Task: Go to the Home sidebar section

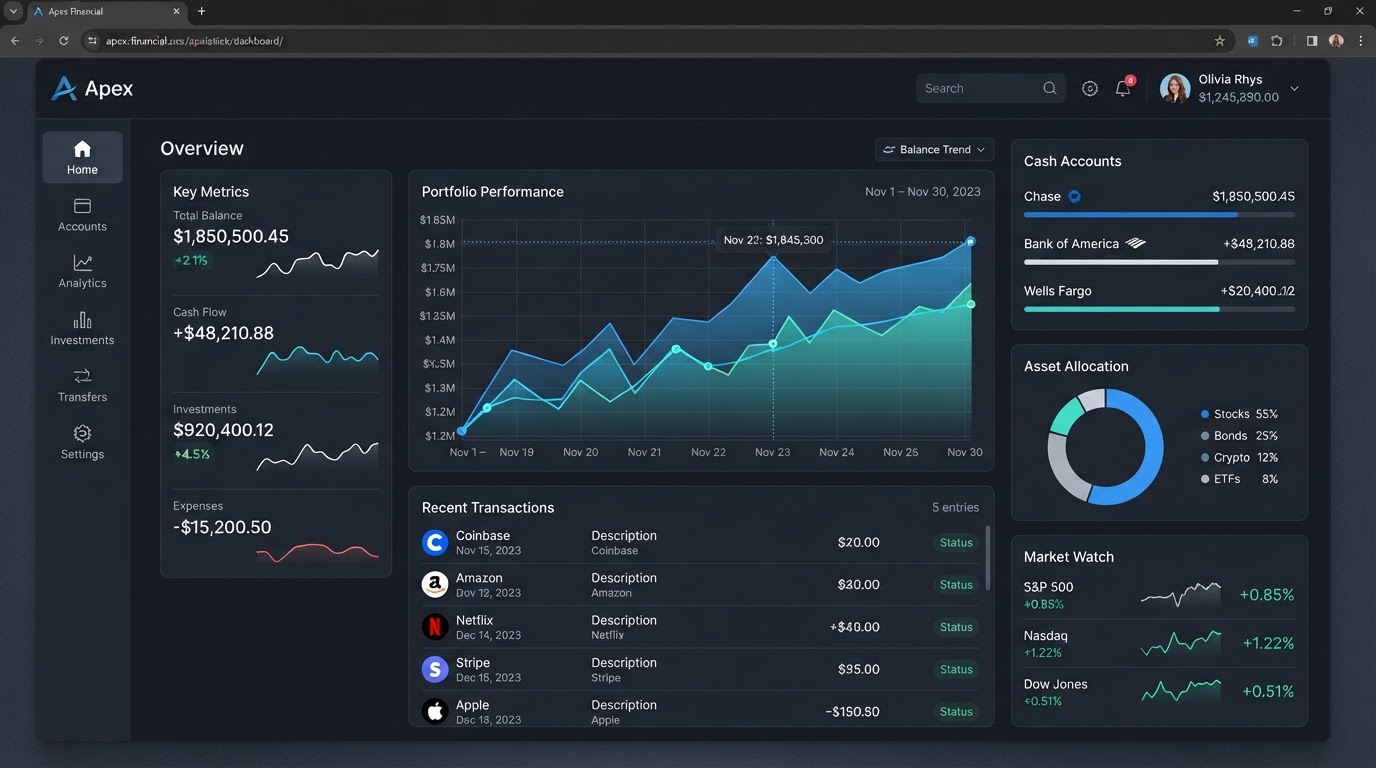Action: [x=82, y=158]
